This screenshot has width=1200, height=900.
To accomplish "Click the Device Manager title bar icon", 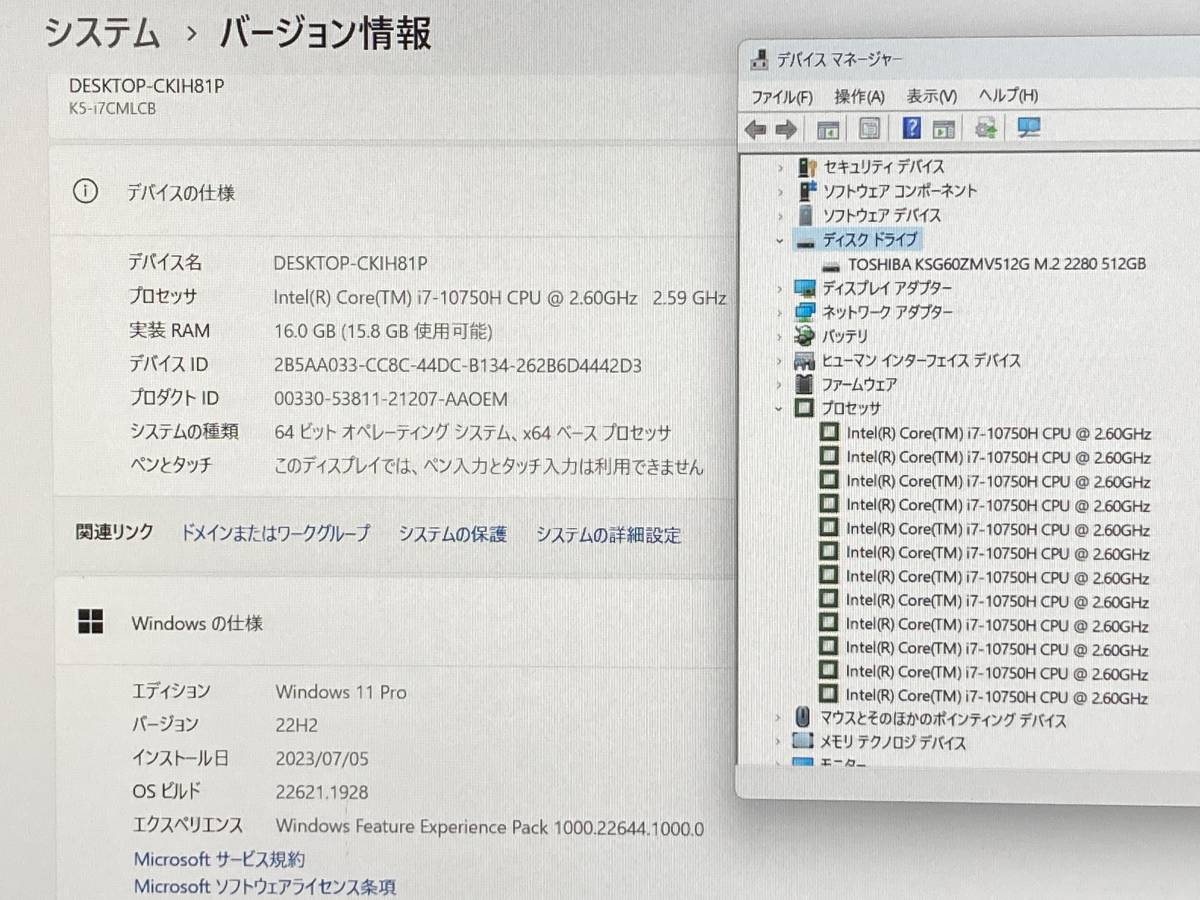I will (x=760, y=60).
